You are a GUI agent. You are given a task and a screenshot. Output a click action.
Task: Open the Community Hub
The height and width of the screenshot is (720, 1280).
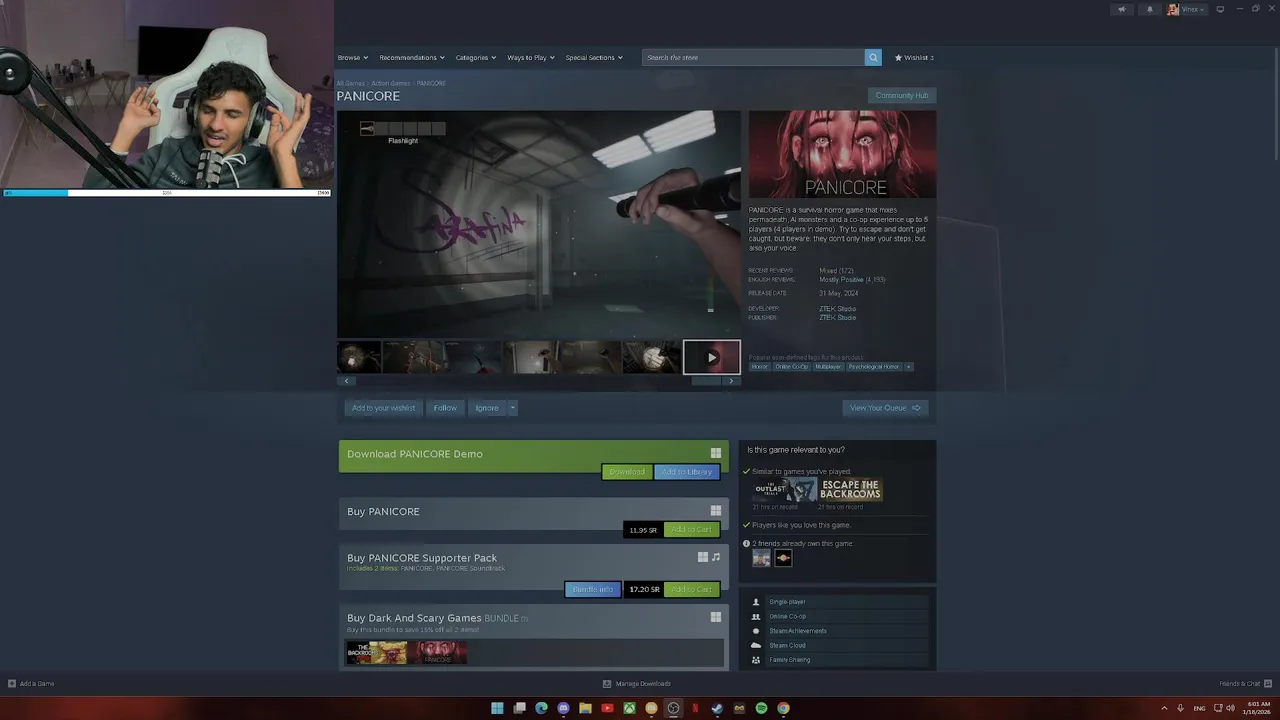click(902, 95)
